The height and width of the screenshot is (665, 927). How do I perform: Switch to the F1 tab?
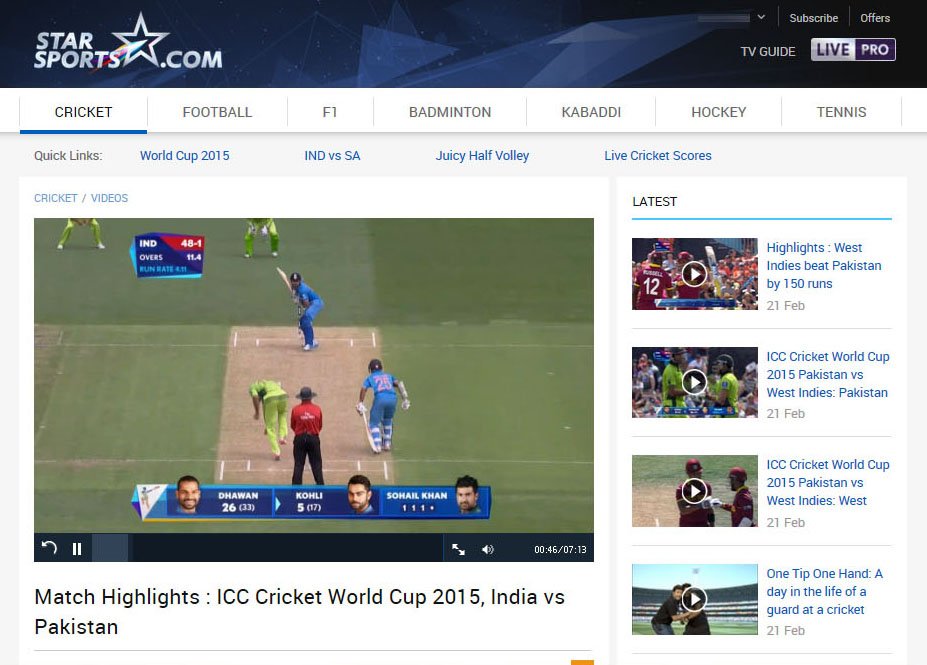click(x=330, y=112)
